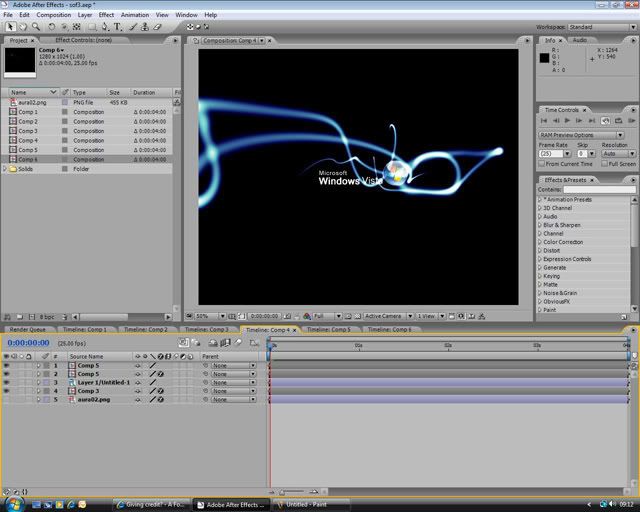Select the Eraser tool
This screenshot has width=640, height=512.
tap(157, 27)
